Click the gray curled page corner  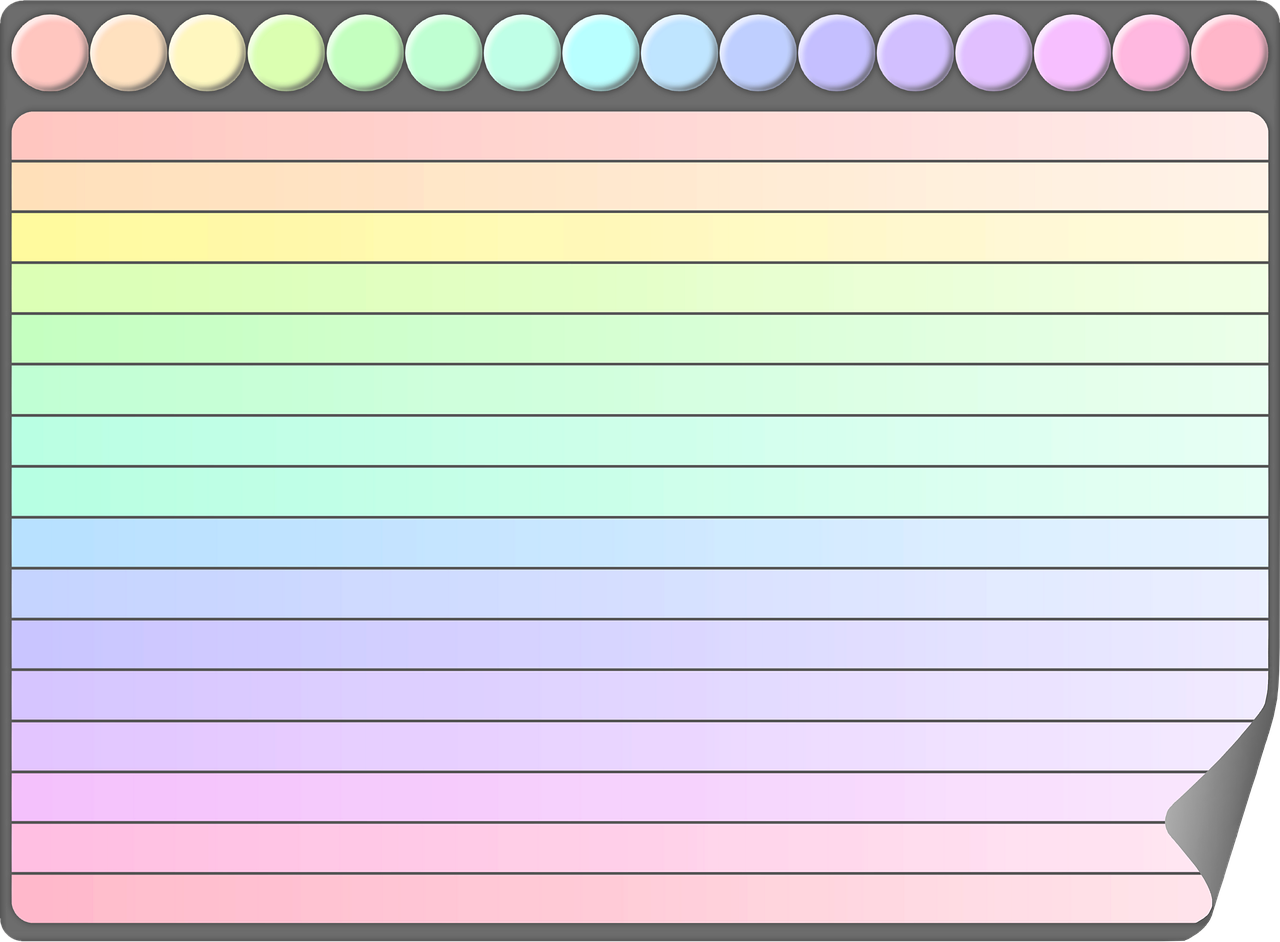[1218, 810]
